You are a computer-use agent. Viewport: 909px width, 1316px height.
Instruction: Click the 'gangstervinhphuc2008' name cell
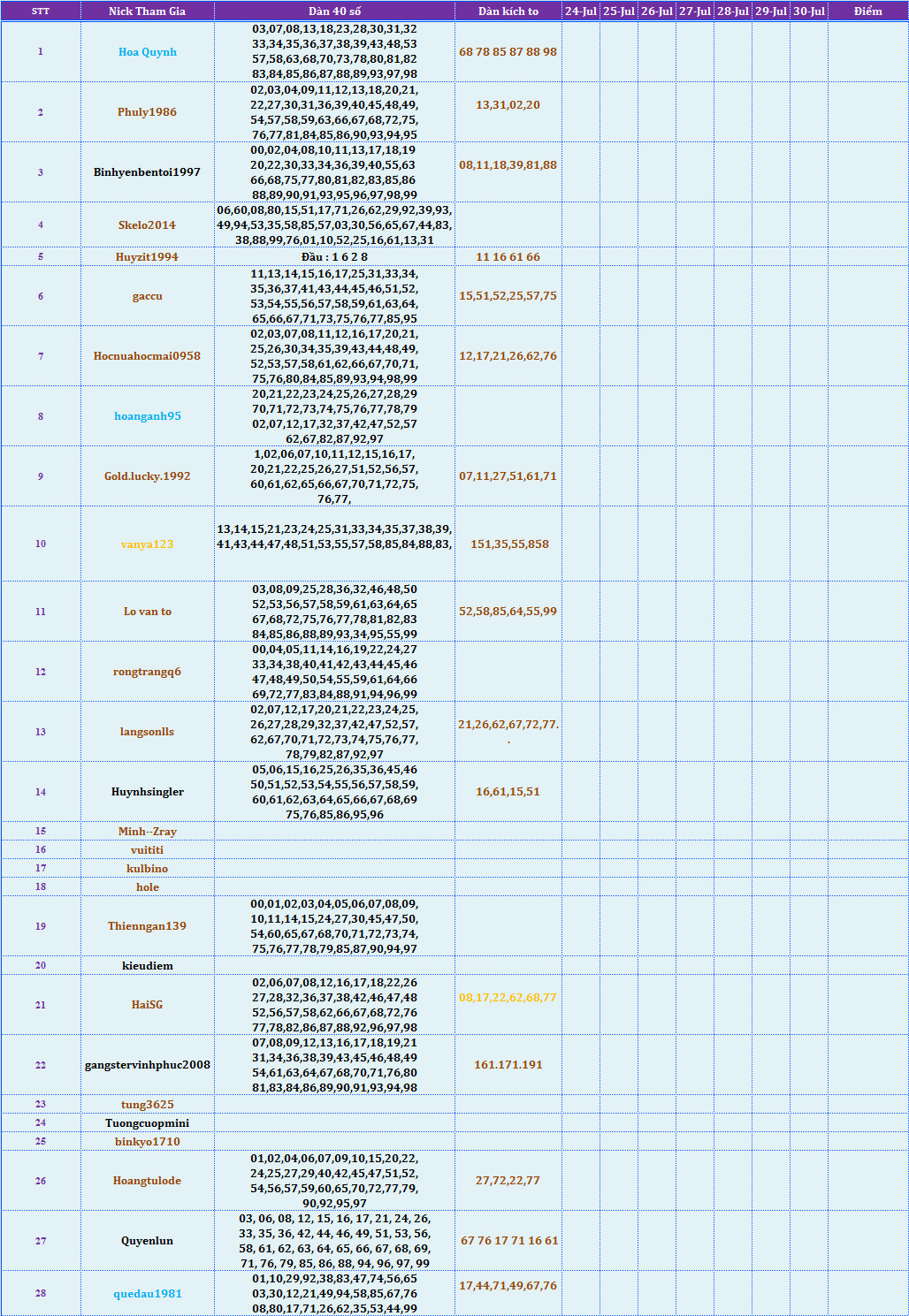tap(148, 1065)
